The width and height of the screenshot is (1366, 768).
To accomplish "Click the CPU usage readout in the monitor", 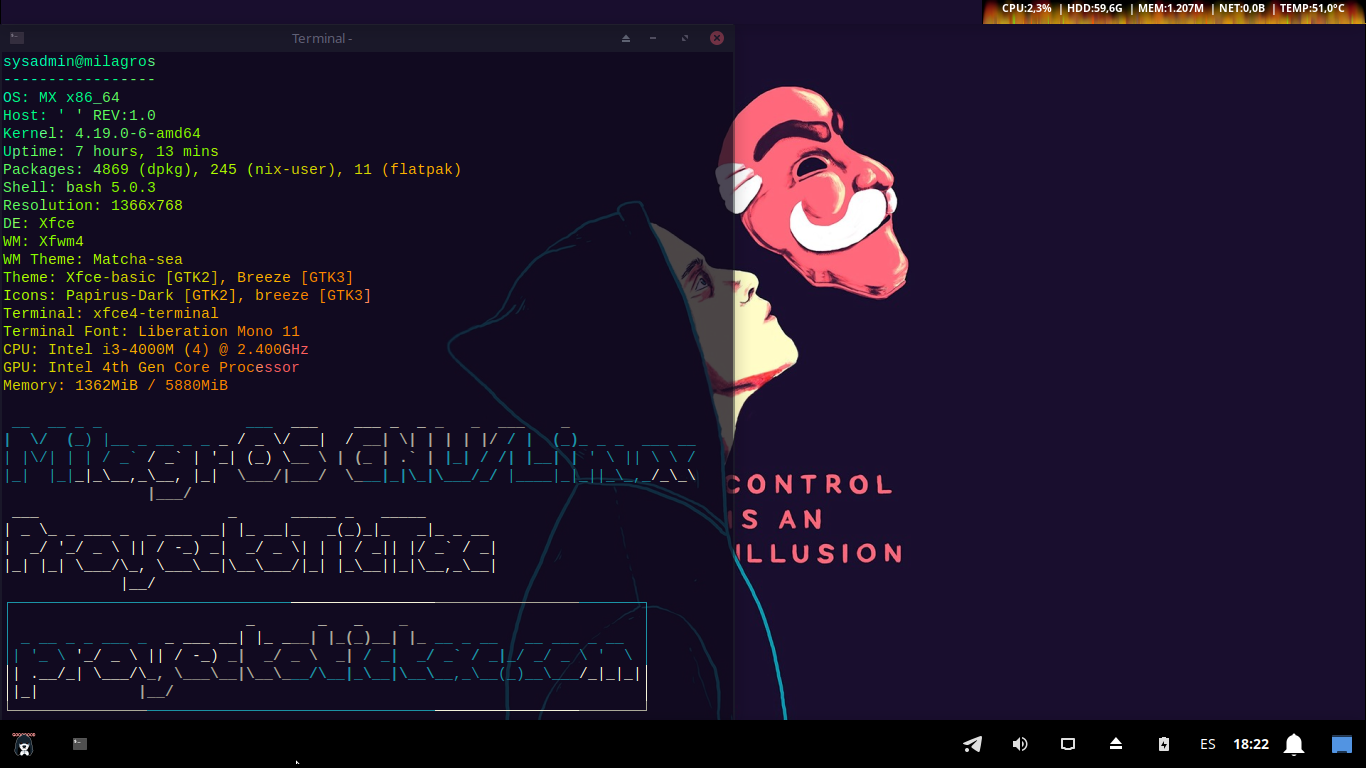I will [1026, 8].
